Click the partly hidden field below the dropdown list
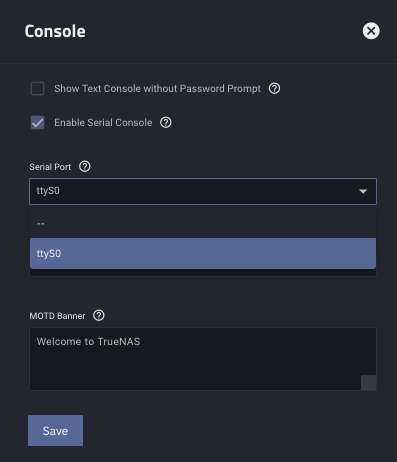397x462 pixels. (x=203, y=273)
